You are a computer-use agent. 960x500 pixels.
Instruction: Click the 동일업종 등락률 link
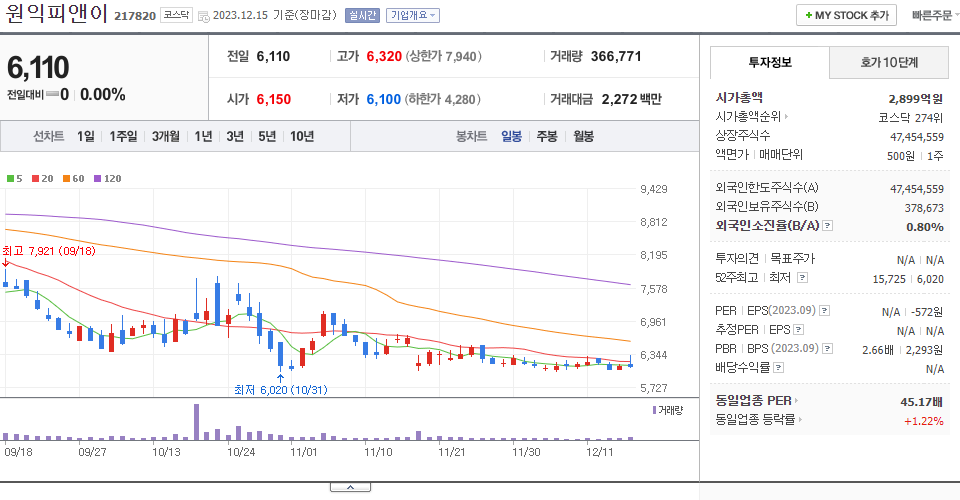point(755,420)
